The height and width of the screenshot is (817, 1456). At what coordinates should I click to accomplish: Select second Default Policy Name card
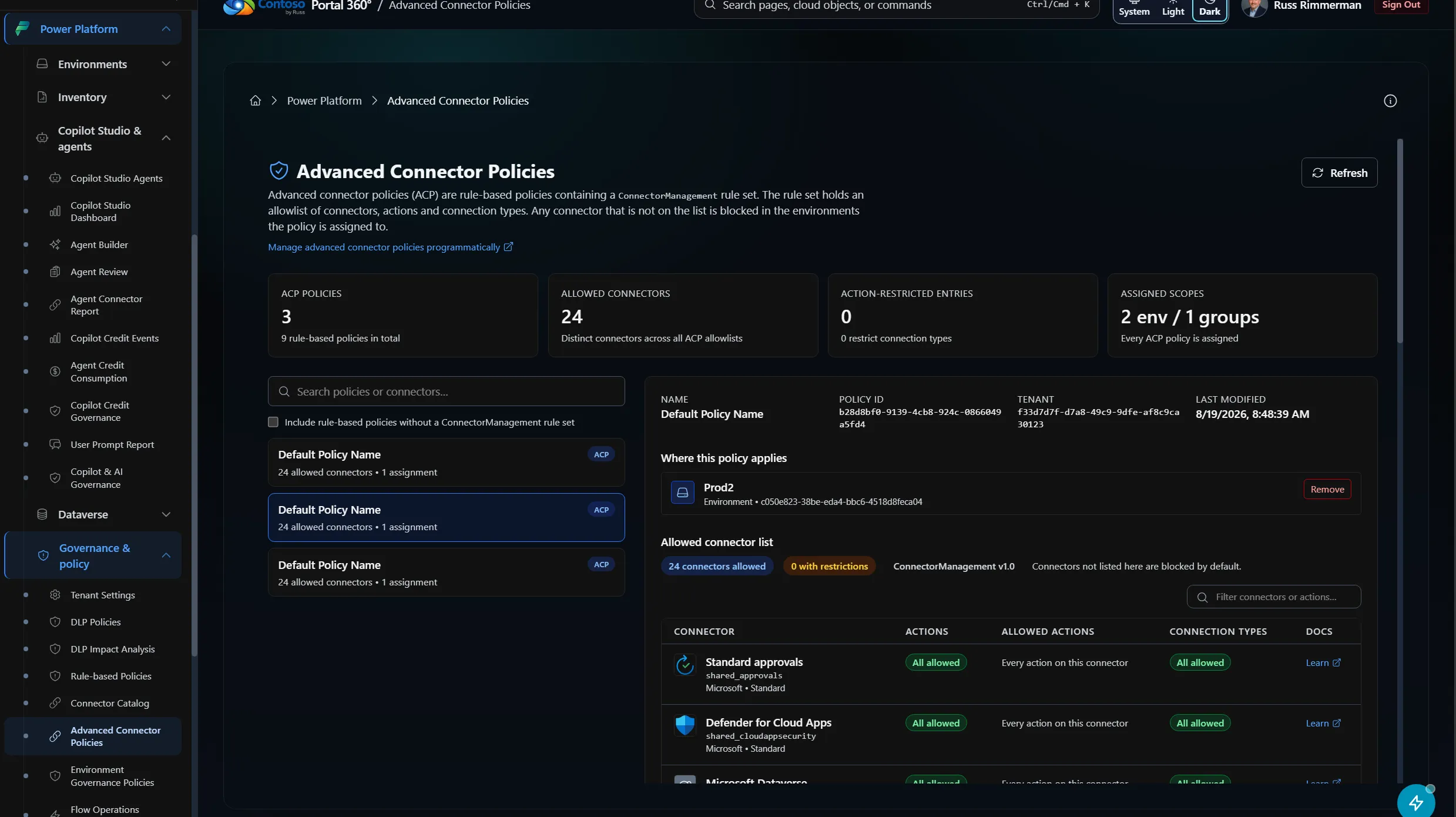point(446,517)
